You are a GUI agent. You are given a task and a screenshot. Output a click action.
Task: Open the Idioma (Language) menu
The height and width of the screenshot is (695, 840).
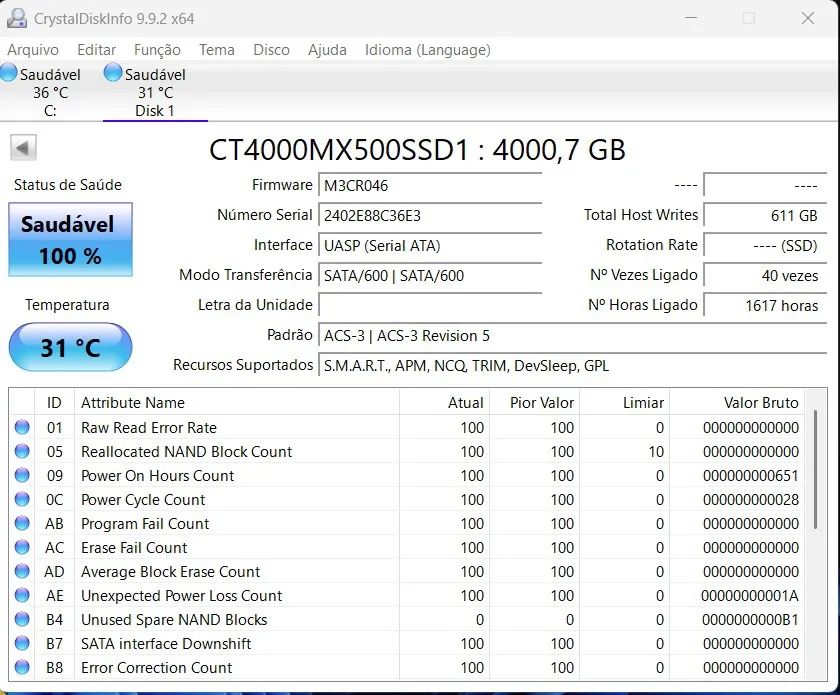(x=428, y=50)
